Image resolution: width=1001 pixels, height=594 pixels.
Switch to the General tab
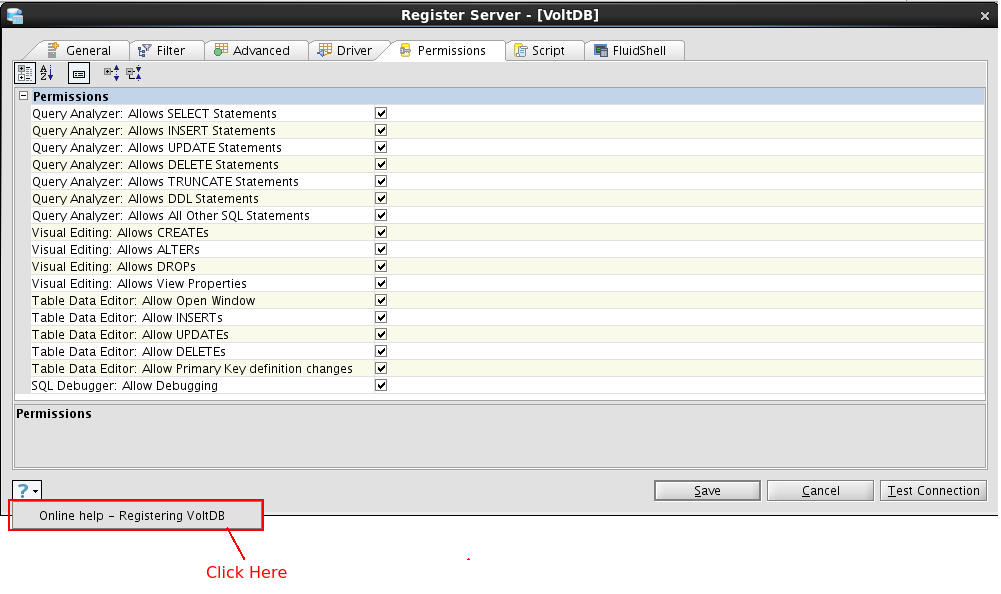(x=79, y=50)
